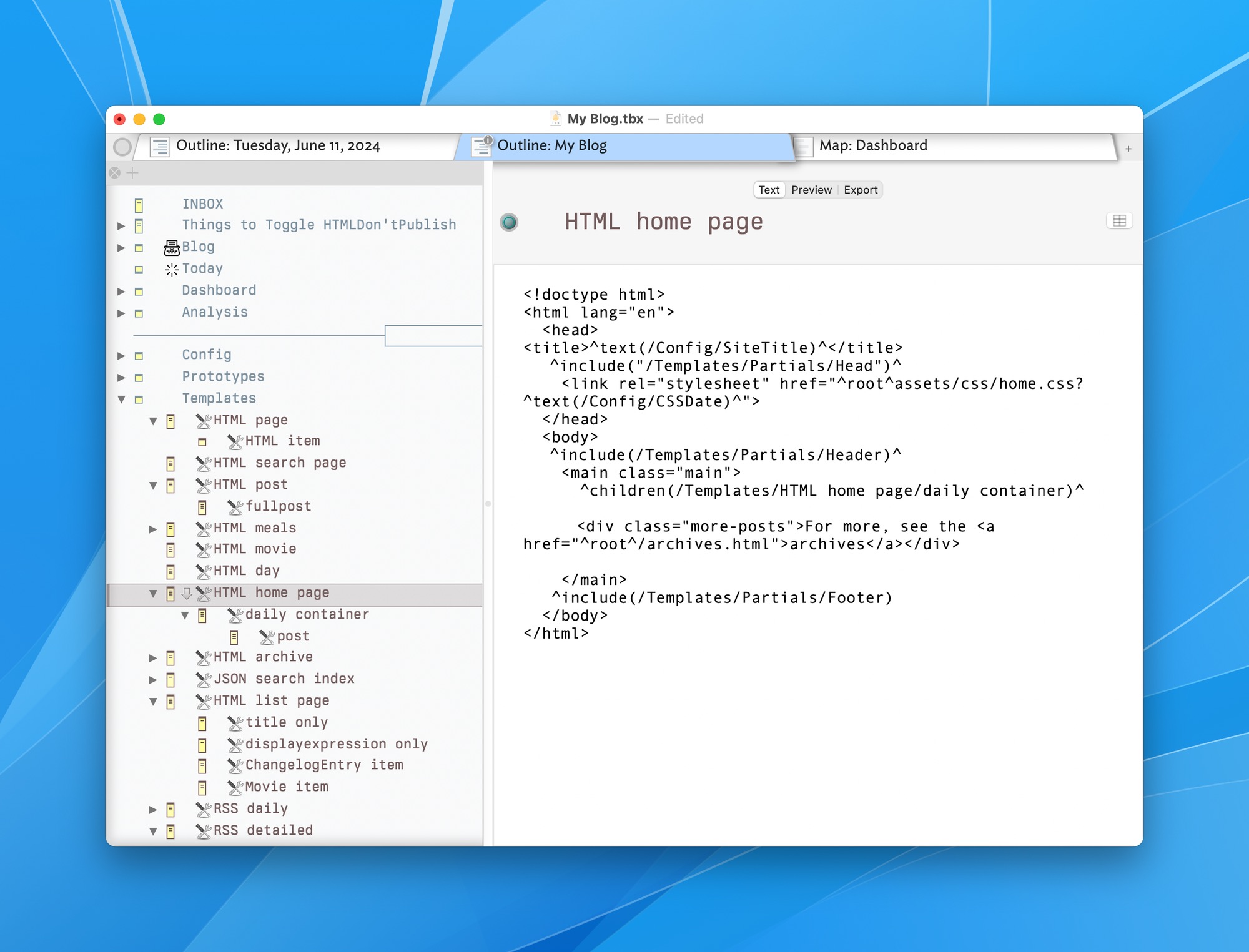Click the circled X icon above the outline

pyautogui.click(x=115, y=173)
